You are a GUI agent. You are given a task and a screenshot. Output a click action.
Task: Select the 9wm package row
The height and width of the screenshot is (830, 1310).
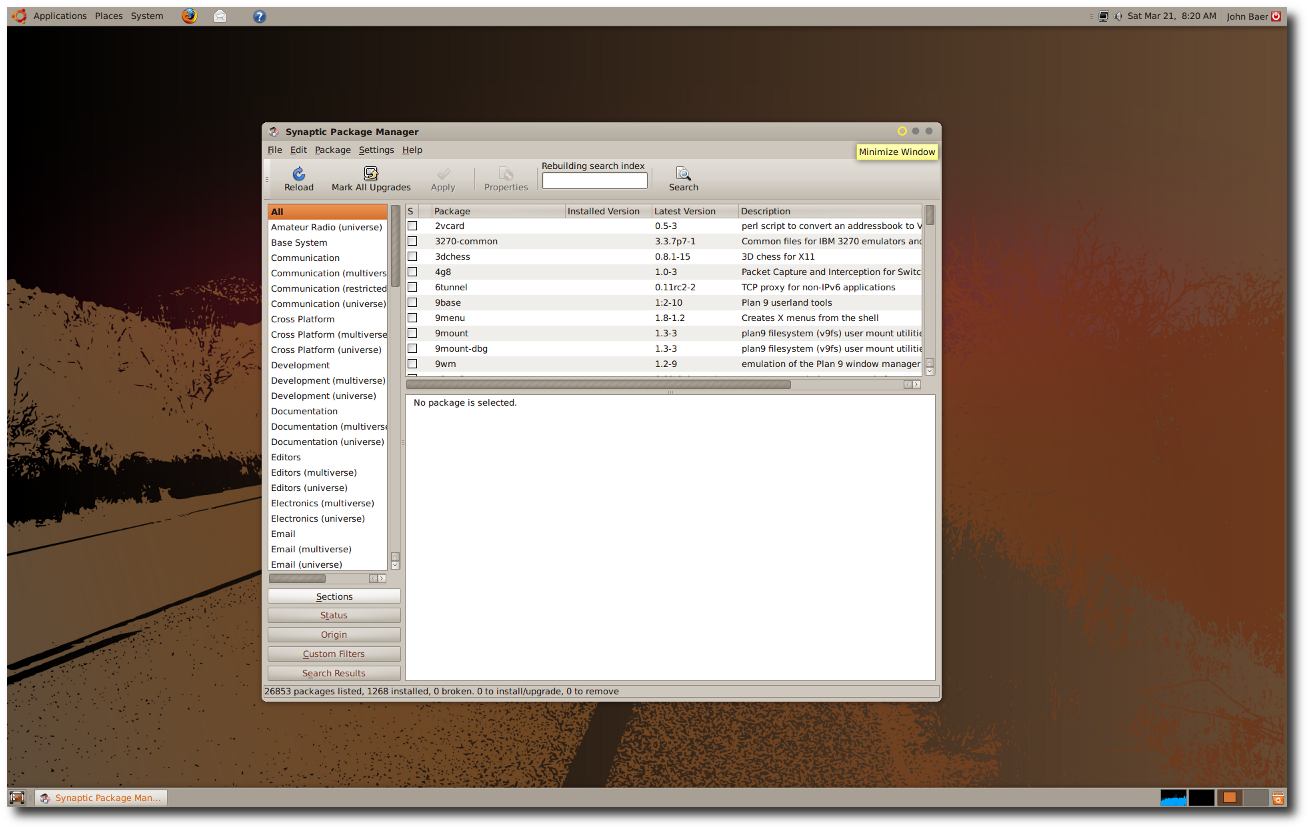[x=664, y=364]
